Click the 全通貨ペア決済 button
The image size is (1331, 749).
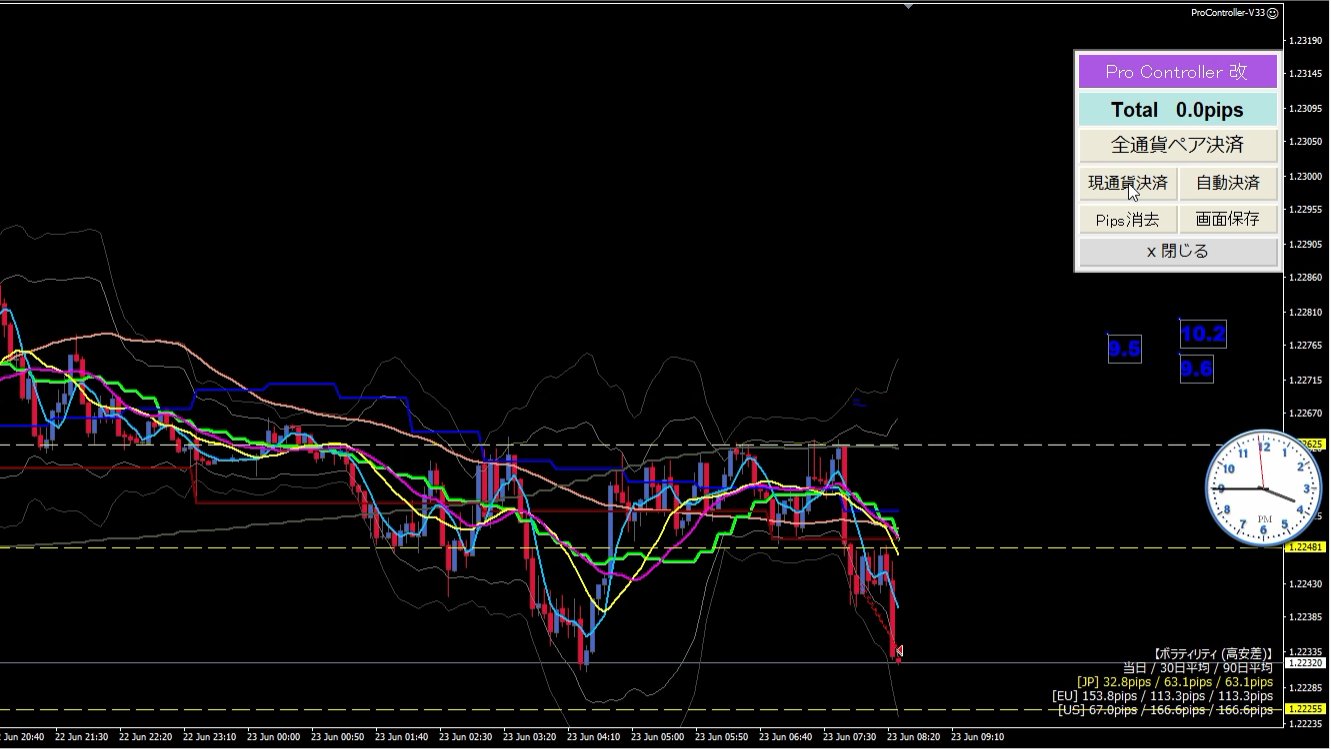[1177, 145]
